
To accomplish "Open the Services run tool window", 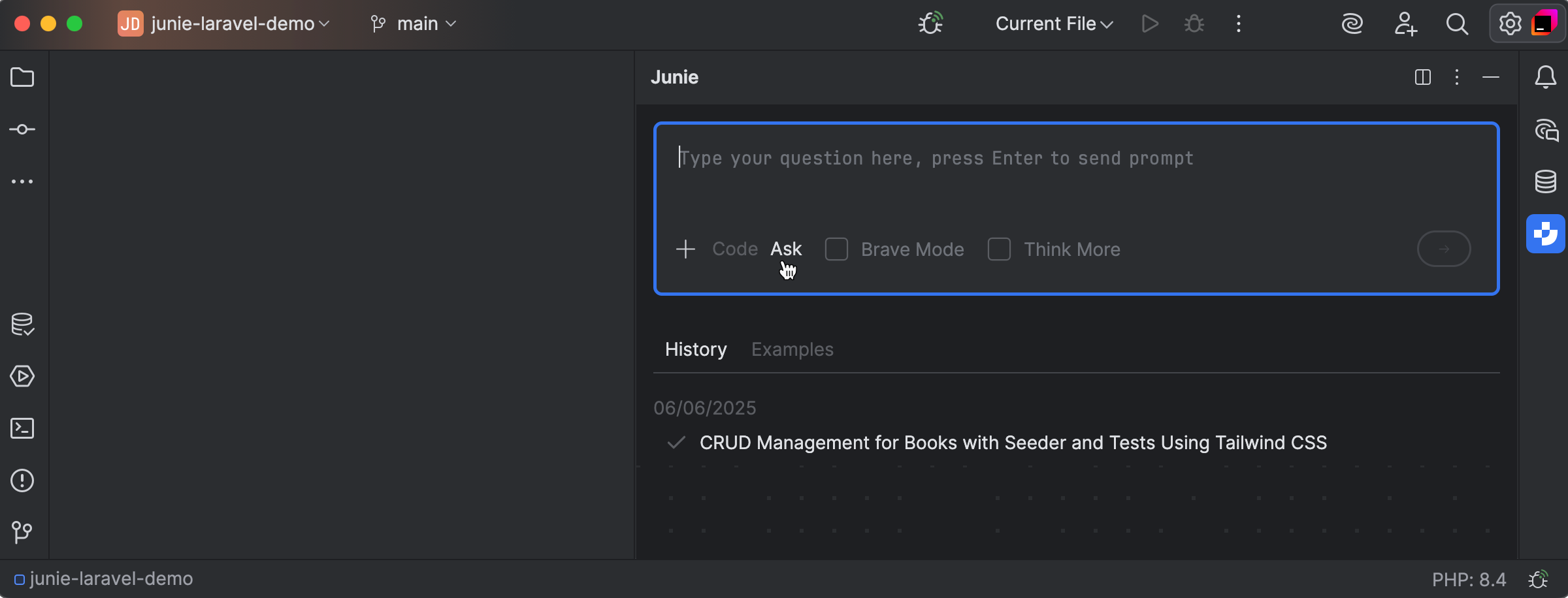I will tap(22, 376).
